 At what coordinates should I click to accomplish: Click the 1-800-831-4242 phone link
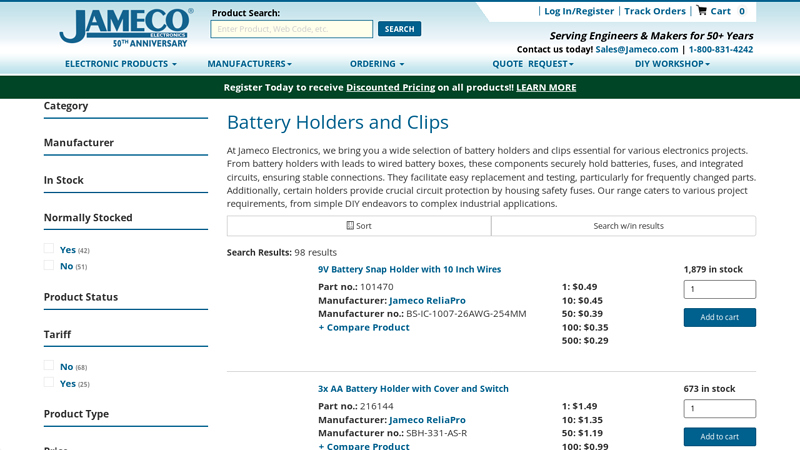pos(721,49)
